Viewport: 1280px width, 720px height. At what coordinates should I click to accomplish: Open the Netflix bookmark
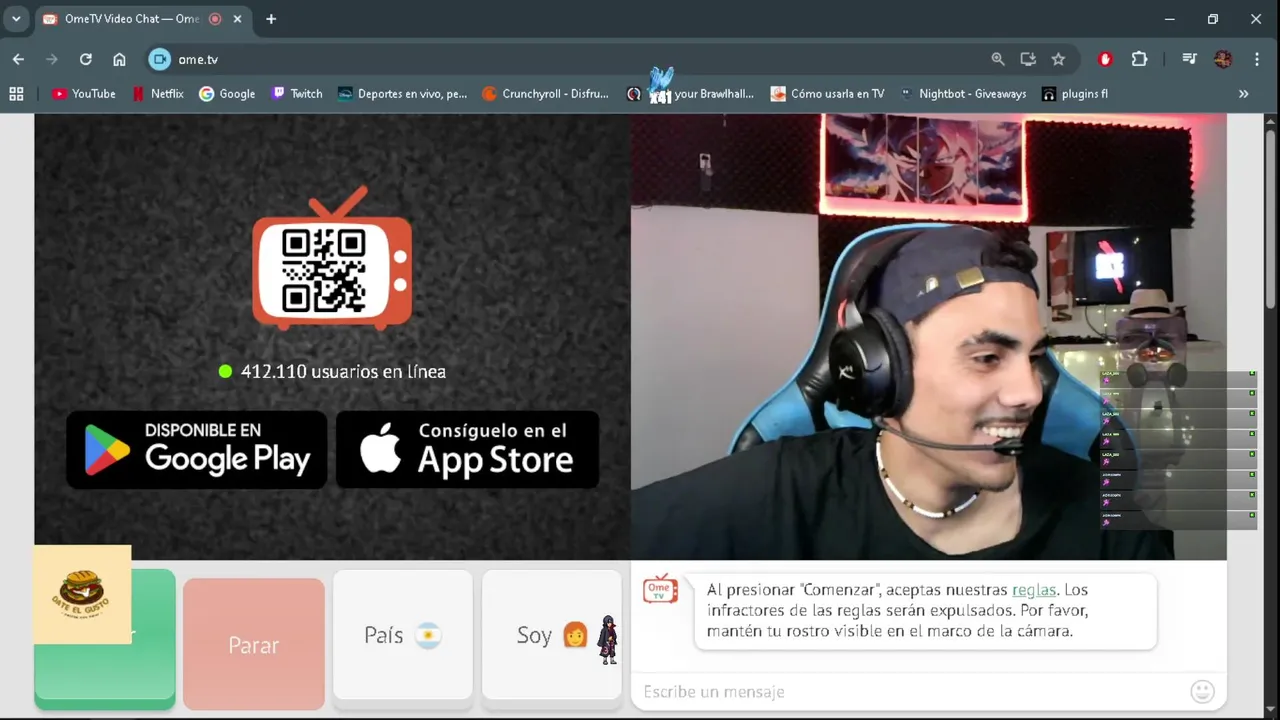(157, 94)
